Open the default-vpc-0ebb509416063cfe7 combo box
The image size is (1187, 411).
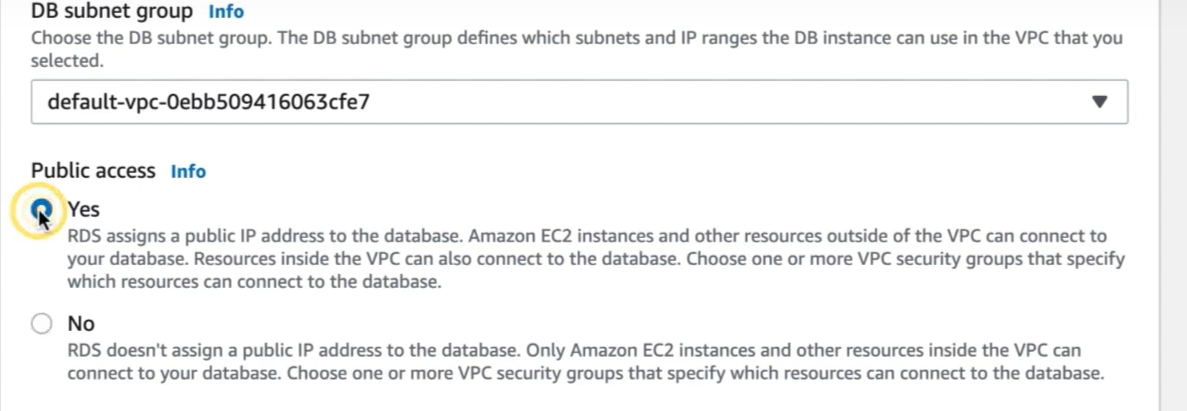pos(579,101)
